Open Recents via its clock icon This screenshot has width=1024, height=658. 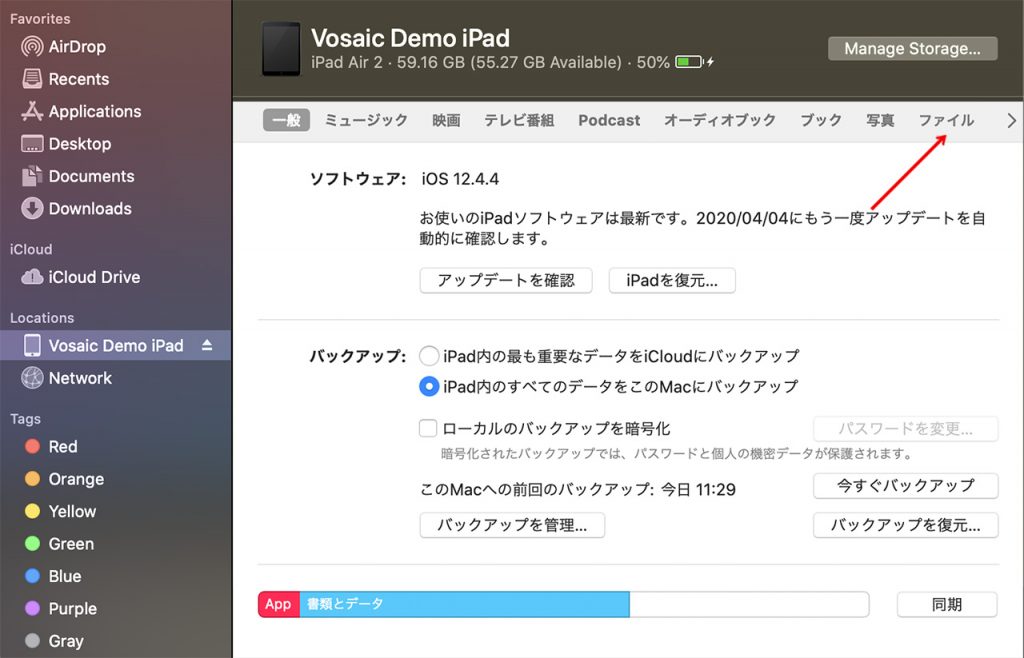32,79
